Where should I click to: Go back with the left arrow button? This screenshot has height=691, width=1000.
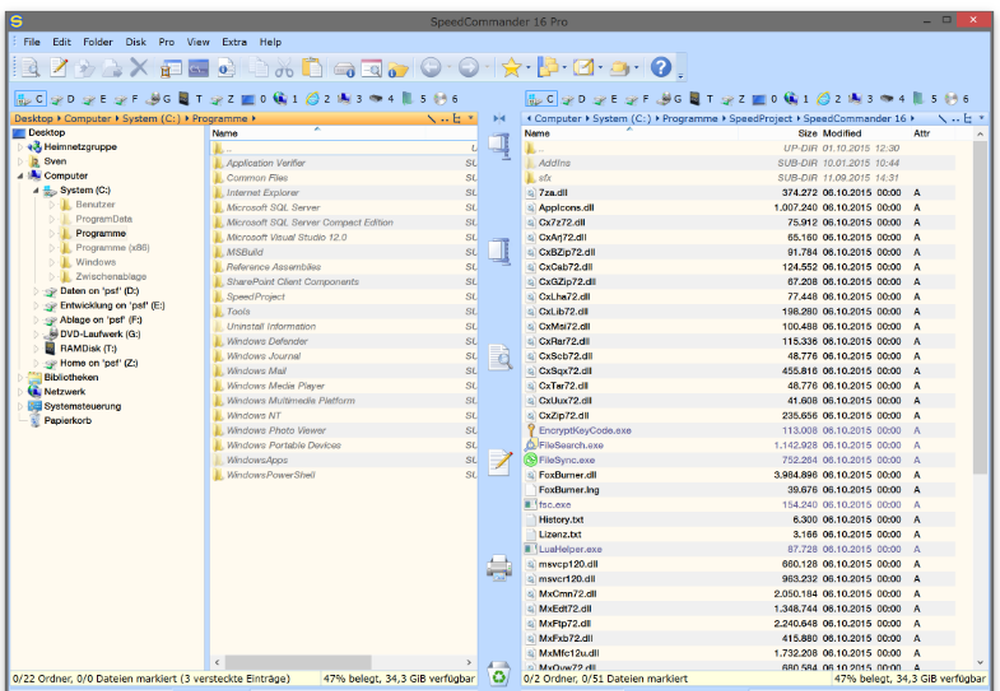point(431,67)
